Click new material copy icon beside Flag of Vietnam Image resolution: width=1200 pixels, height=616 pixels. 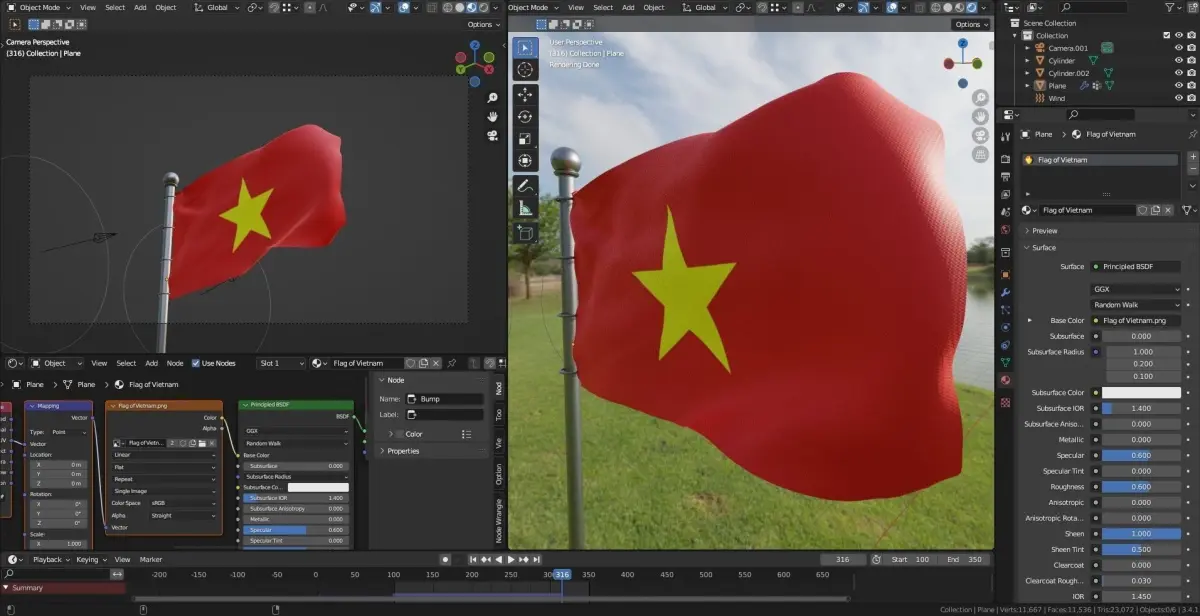pos(1155,210)
